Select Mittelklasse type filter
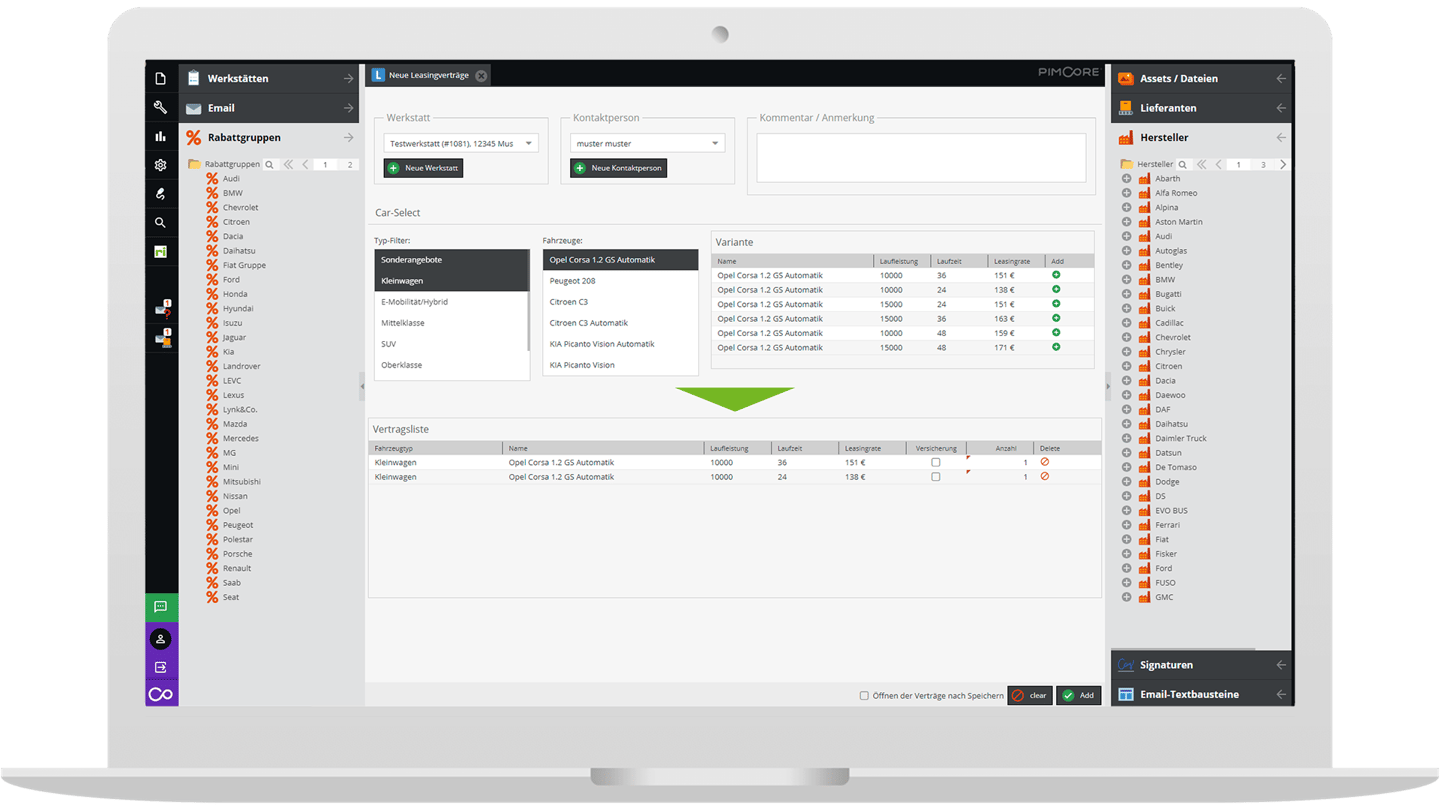 (452, 323)
